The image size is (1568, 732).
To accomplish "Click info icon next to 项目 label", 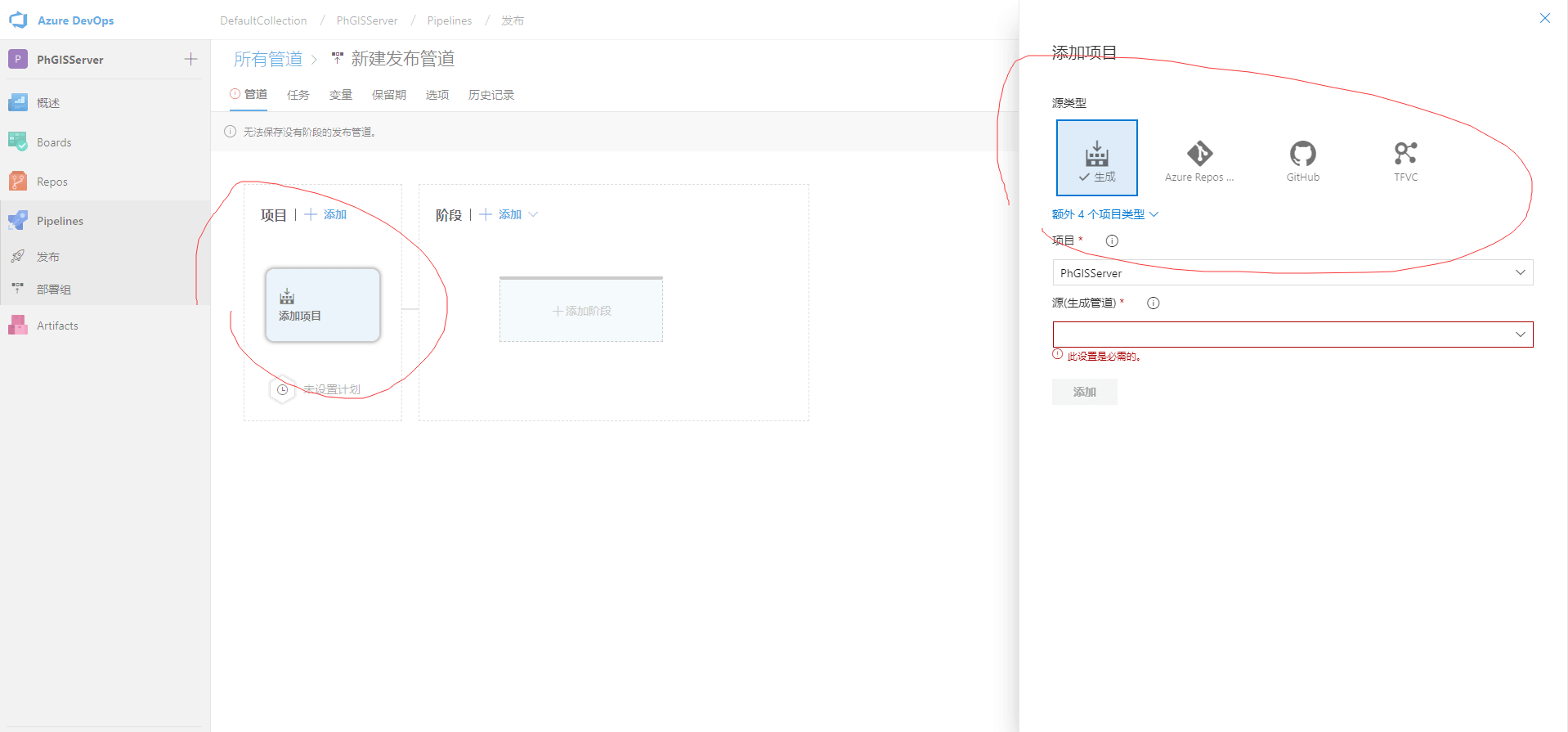I will tap(1112, 240).
